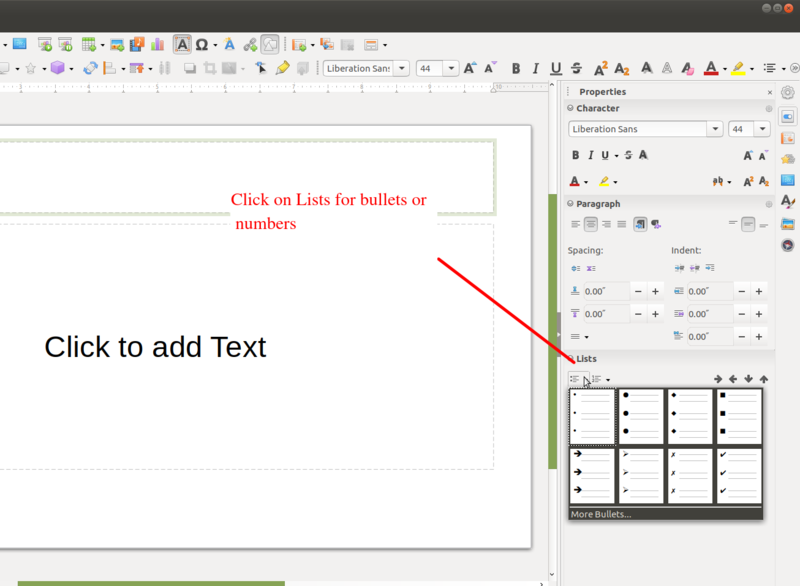This screenshot has height=586, width=800.
Task: Promote list item with right arrow
Action: tap(718, 379)
